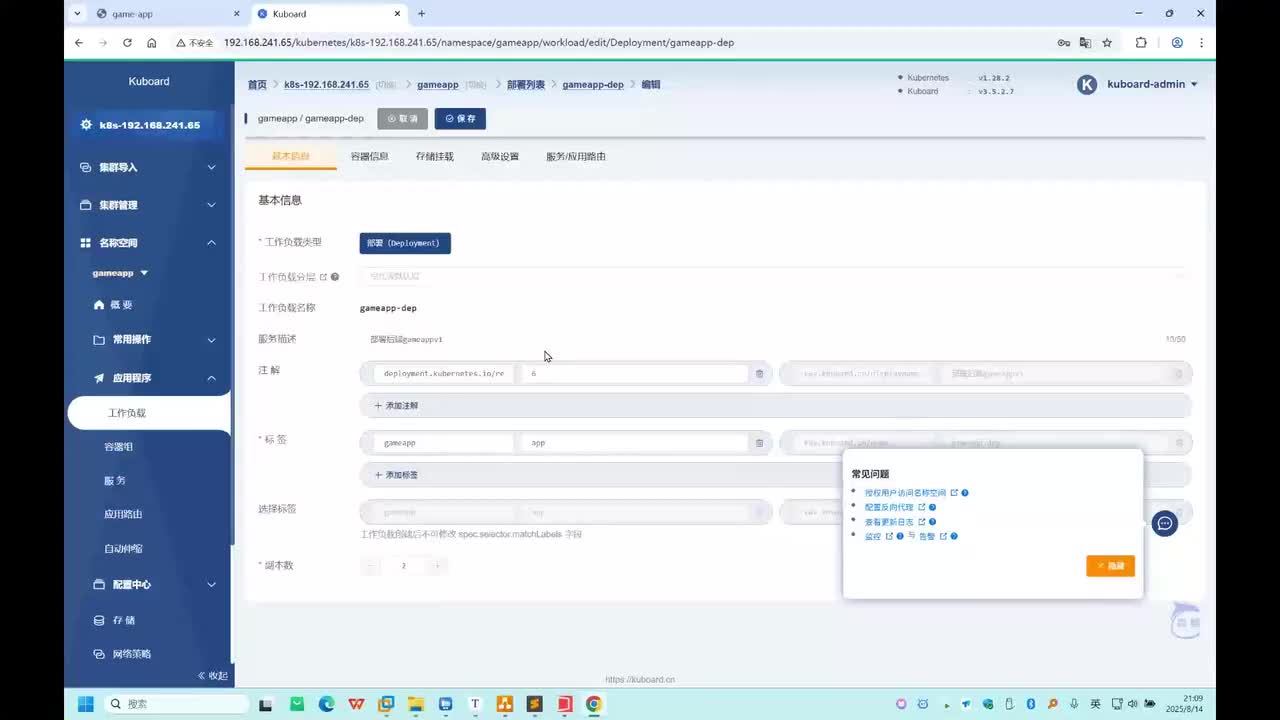Select 自动伸缩 in the sidebar
Screen dimensions: 1280x720
click(123, 548)
